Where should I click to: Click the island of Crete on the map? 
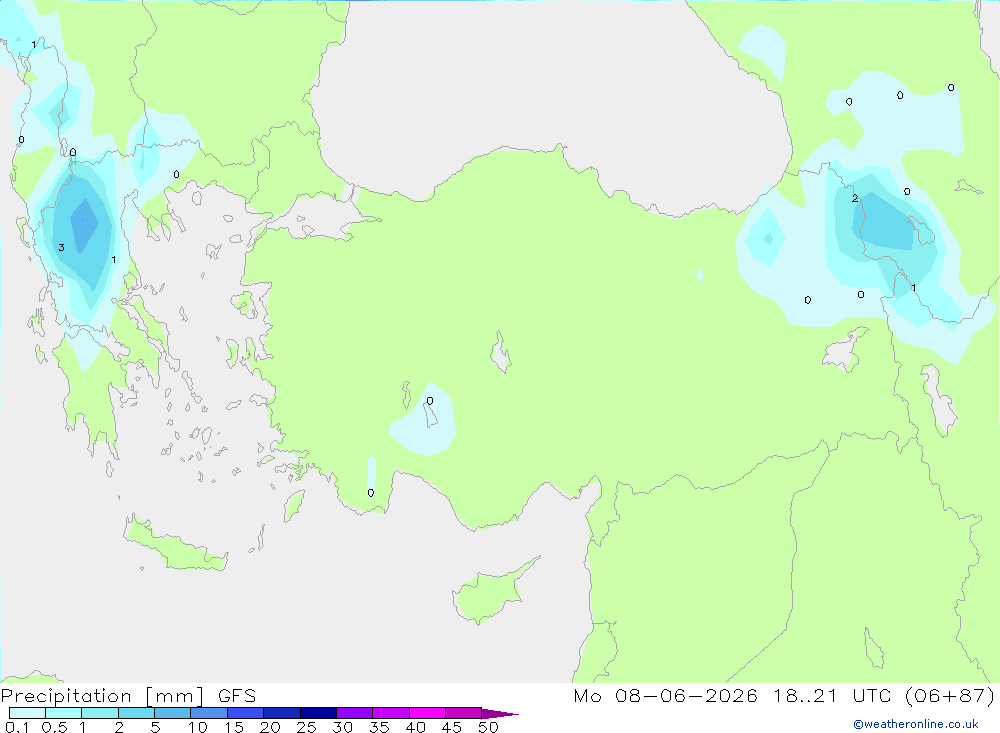175,544
